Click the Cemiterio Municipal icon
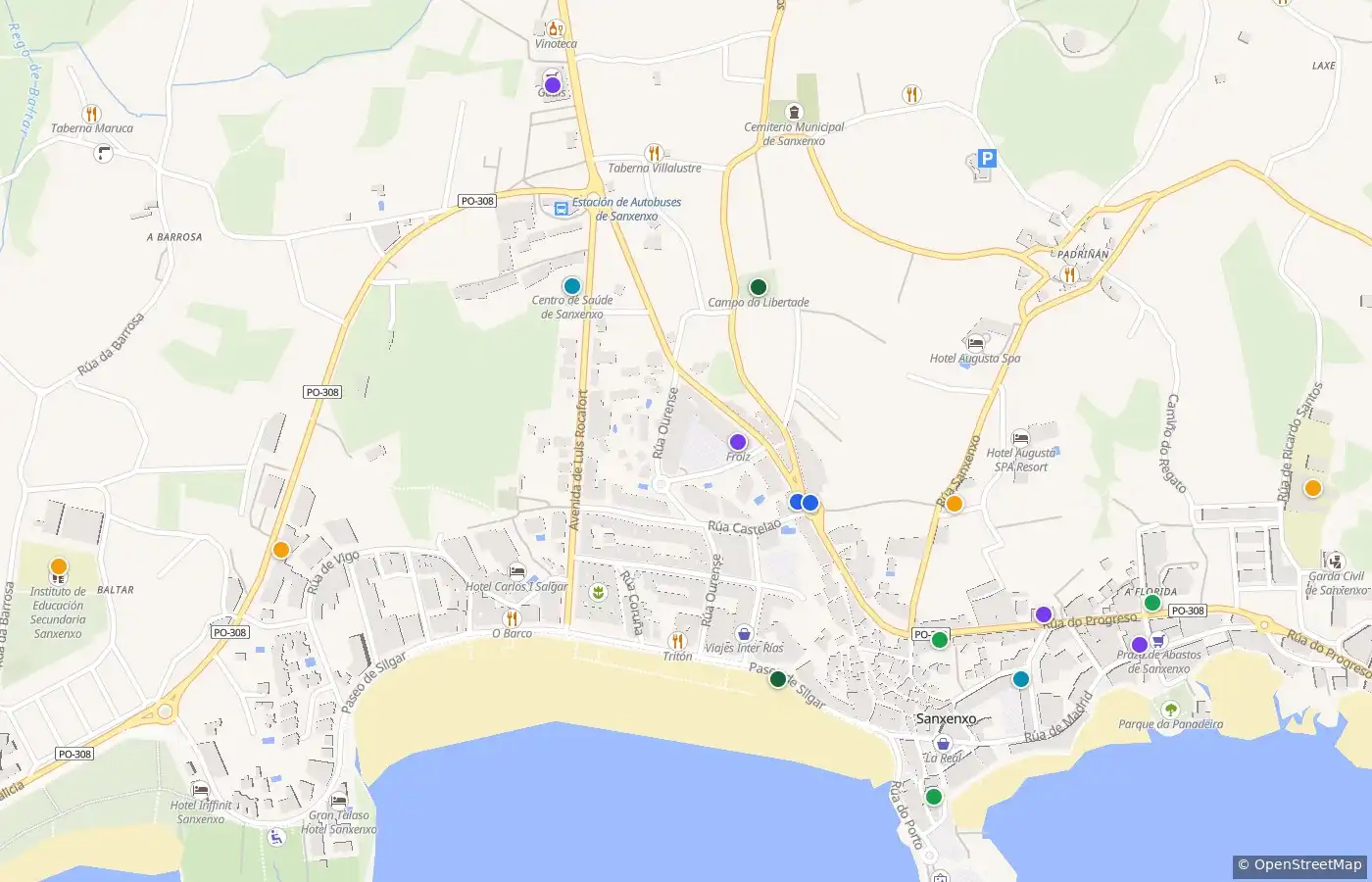 click(x=794, y=112)
